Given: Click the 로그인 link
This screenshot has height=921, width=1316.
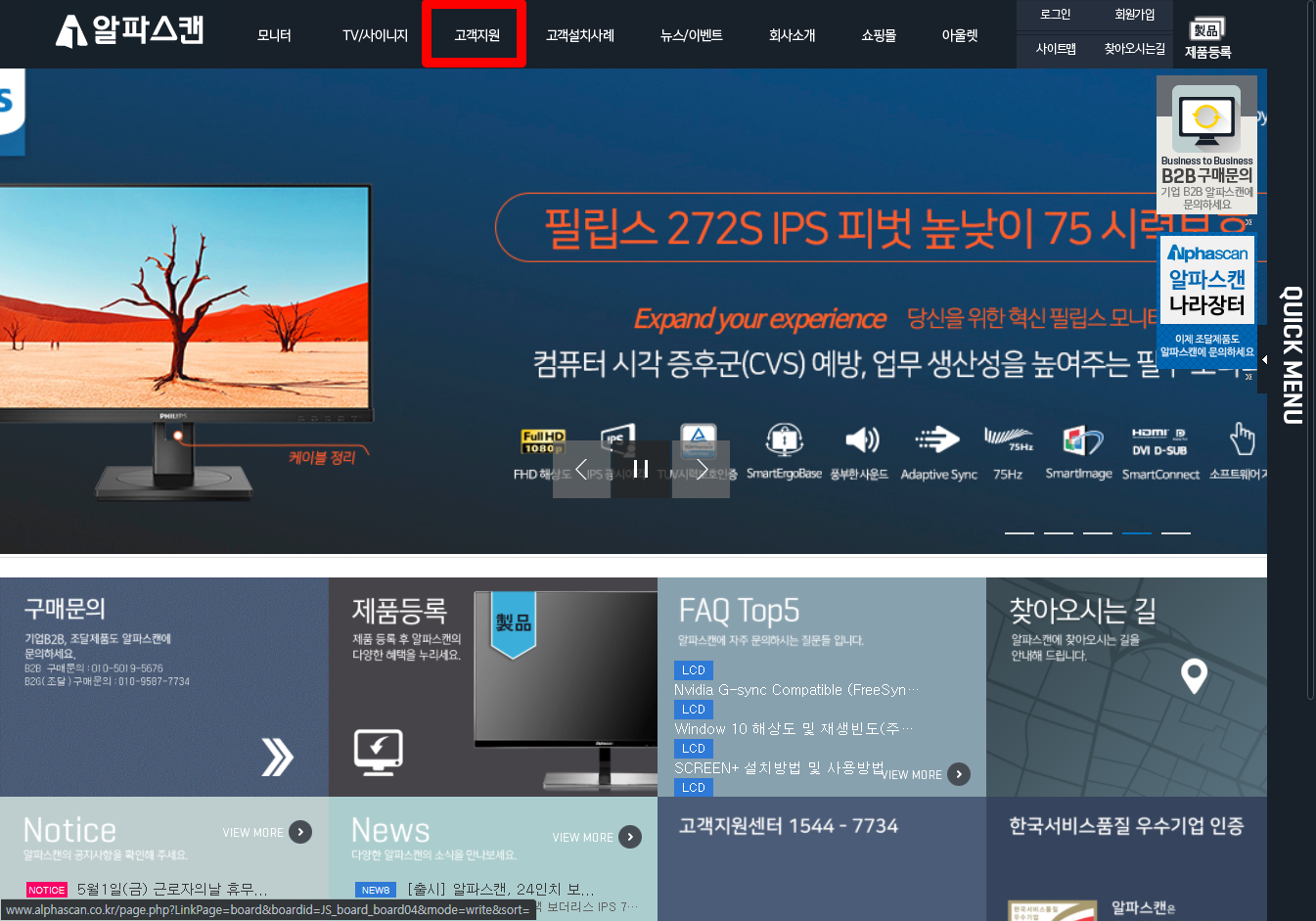Looking at the screenshot, I should pyautogui.click(x=1055, y=15).
